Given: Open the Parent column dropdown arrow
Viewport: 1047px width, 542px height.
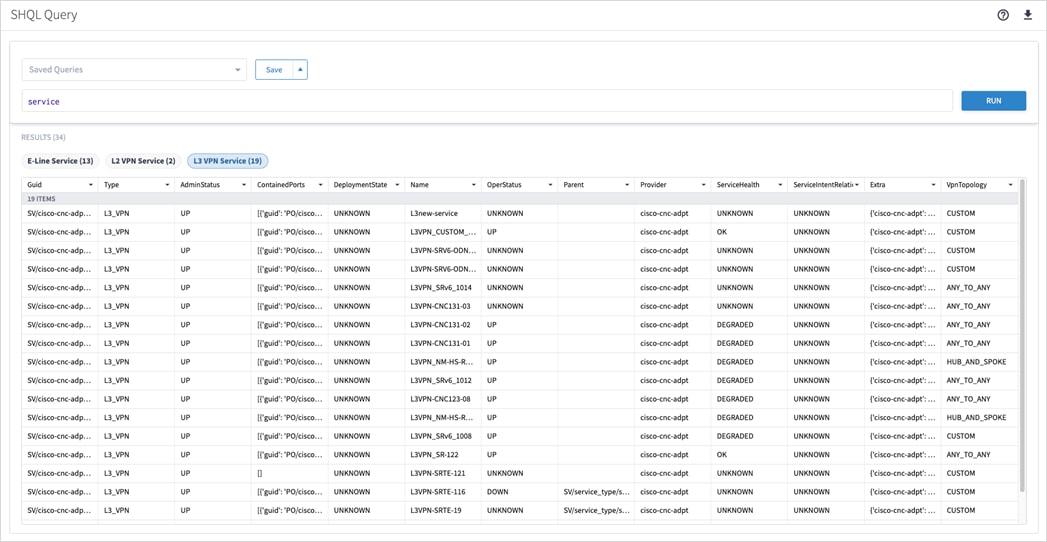Looking at the screenshot, I should 627,184.
